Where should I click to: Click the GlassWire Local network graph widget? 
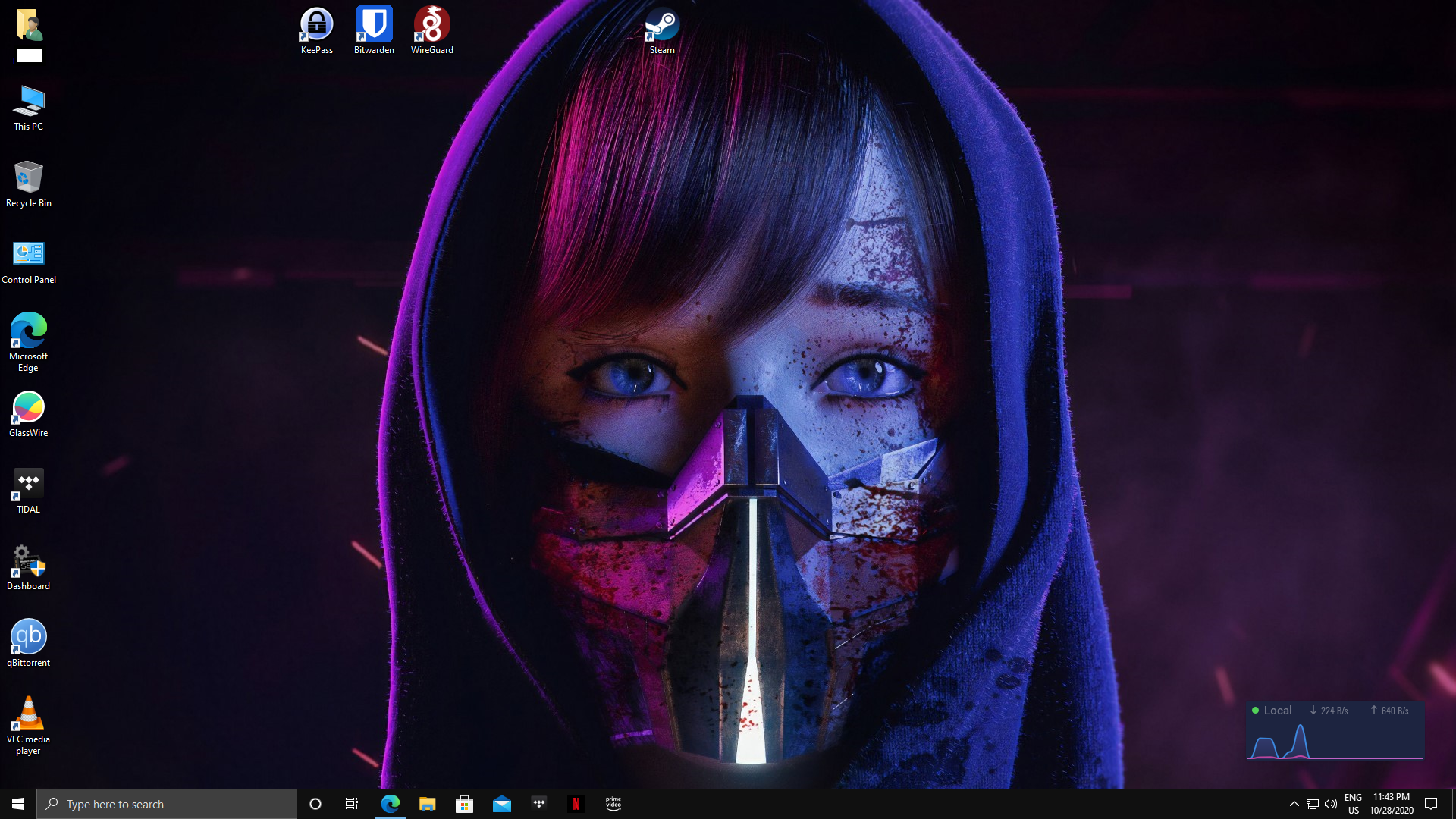point(1335,732)
